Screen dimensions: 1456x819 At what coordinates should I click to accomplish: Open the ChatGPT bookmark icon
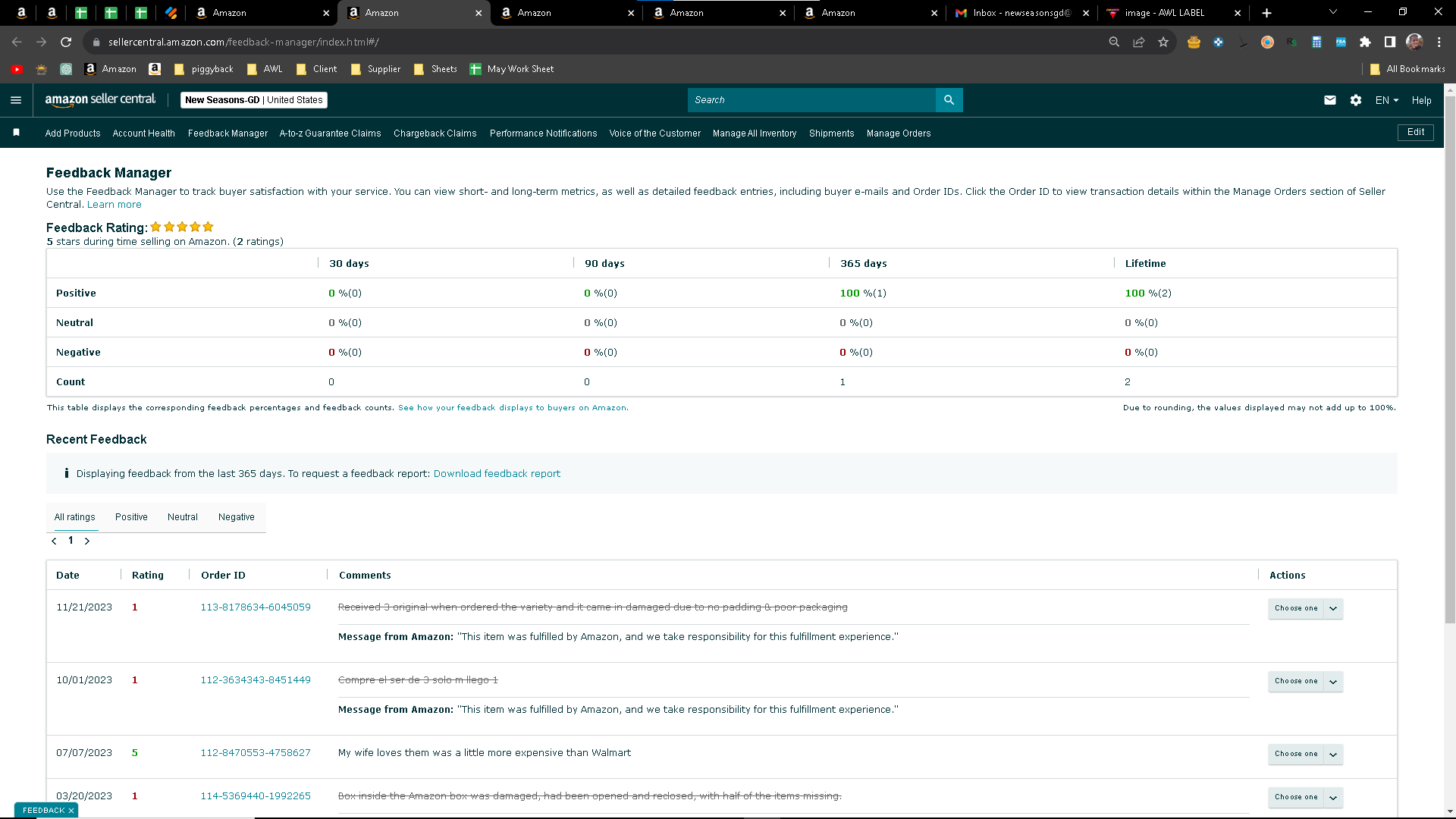66,69
